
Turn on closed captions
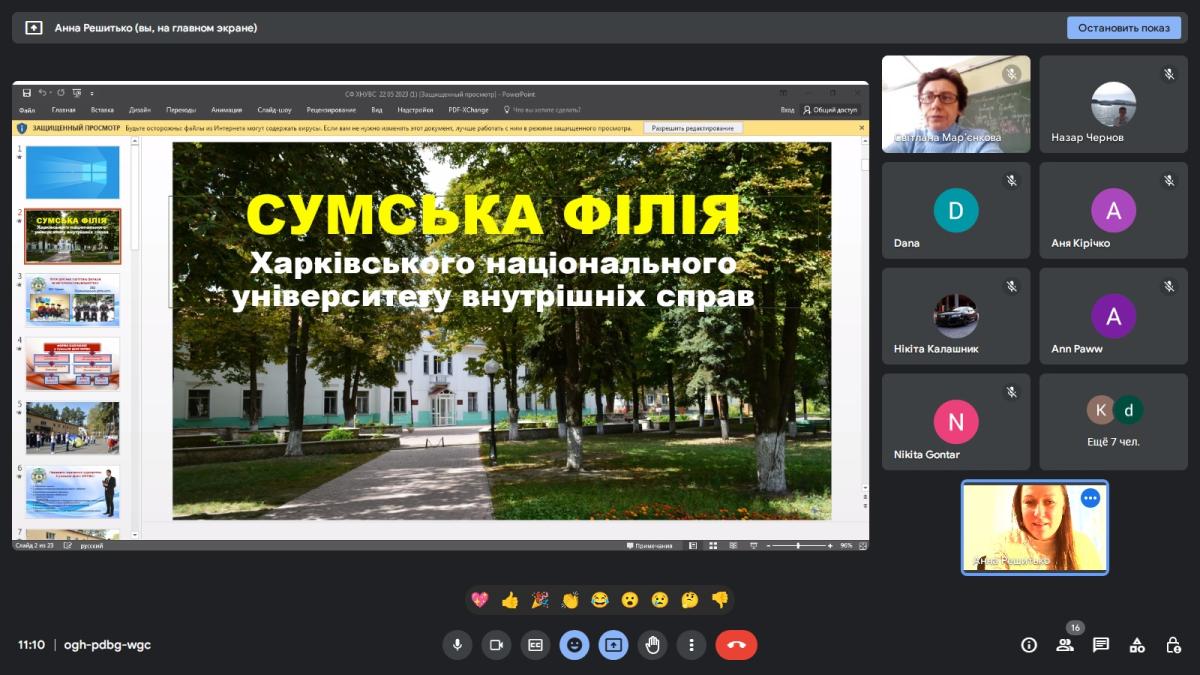coord(535,645)
